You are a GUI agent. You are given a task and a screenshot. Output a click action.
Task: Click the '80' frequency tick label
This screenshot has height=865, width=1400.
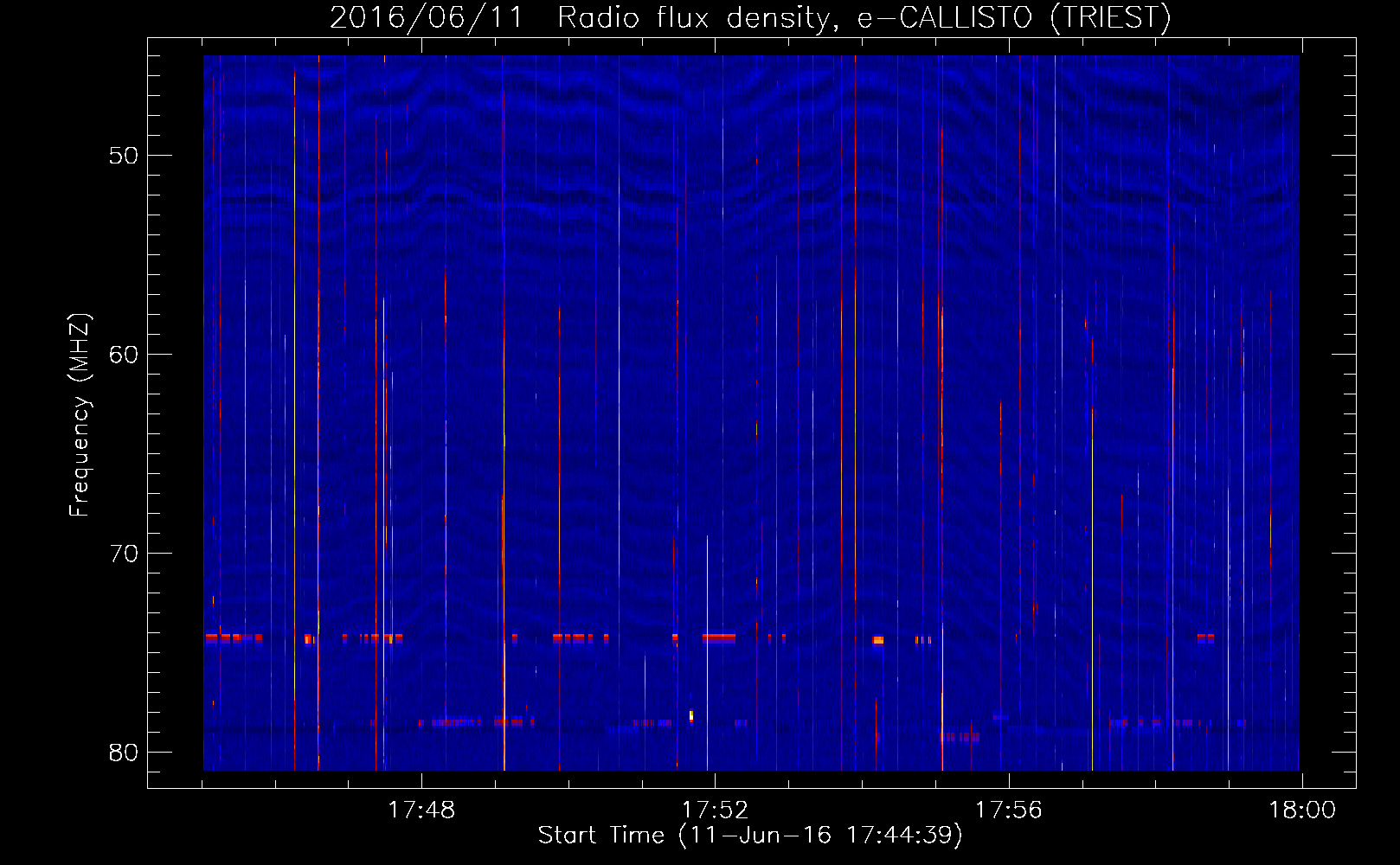[x=124, y=753]
